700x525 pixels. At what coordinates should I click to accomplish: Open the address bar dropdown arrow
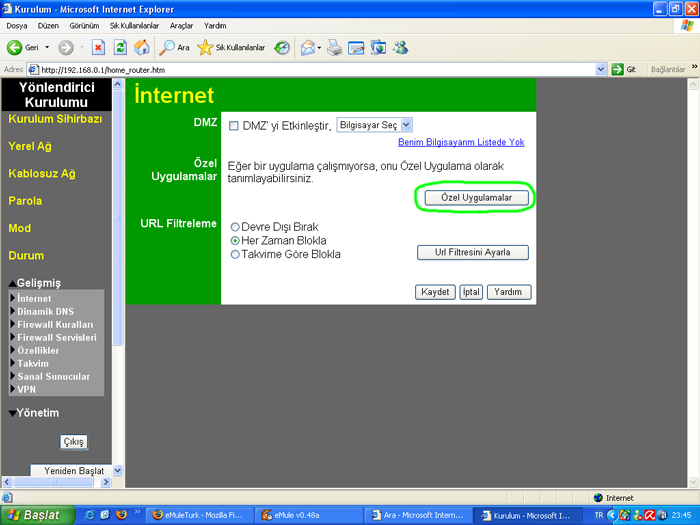coord(601,69)
